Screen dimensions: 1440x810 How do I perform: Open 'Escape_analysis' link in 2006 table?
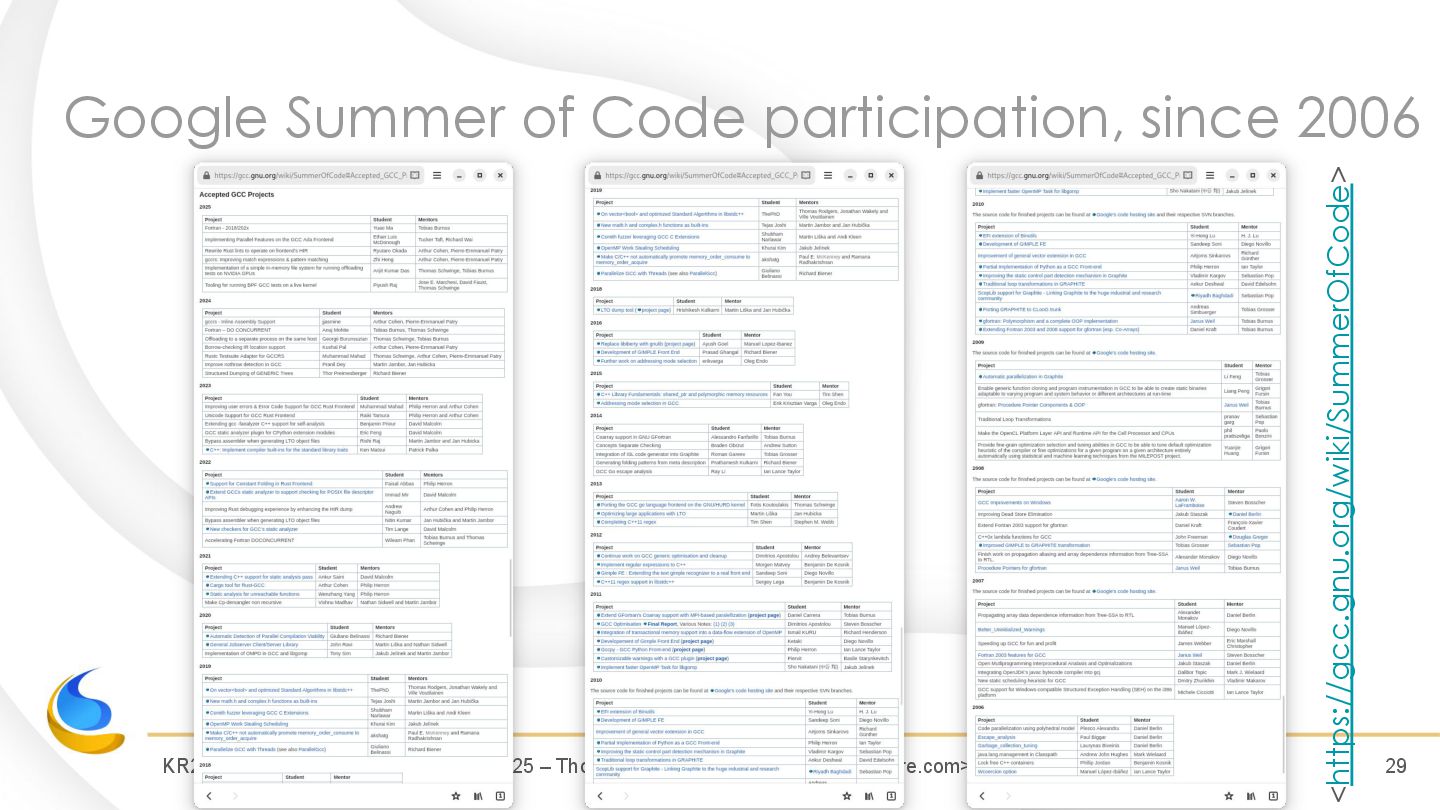pyautogui.click(x=997, y=737)
